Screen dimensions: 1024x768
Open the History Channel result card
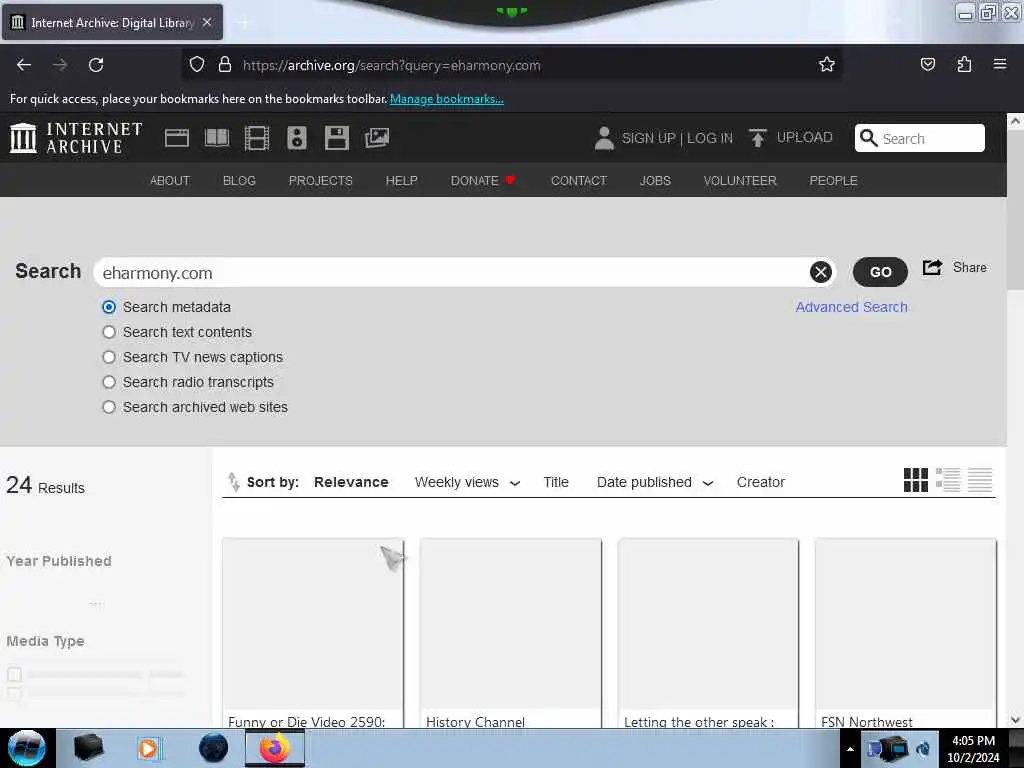click(x=511, y=633)
